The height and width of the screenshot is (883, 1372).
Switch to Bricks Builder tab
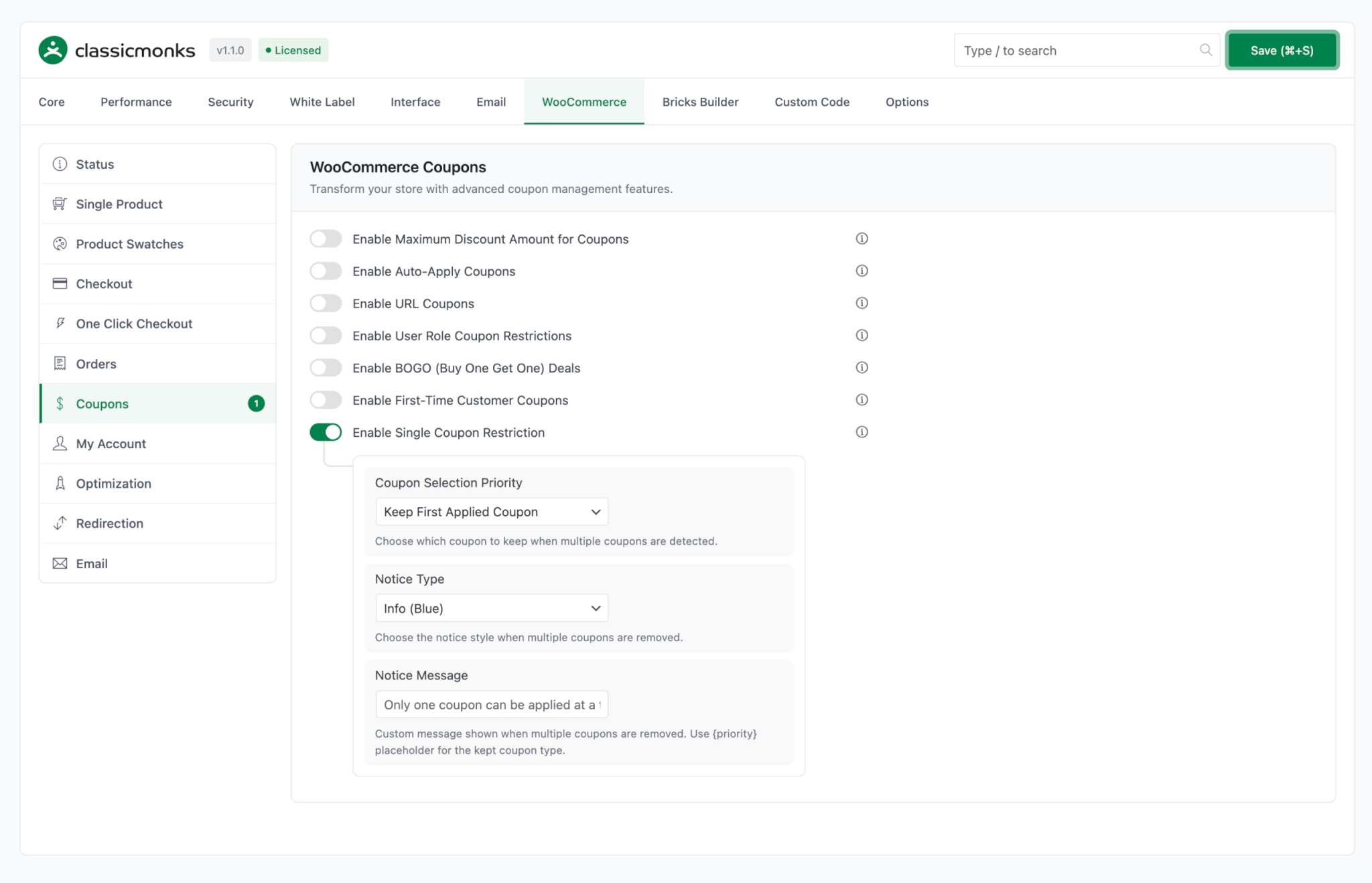coord(700,102)
